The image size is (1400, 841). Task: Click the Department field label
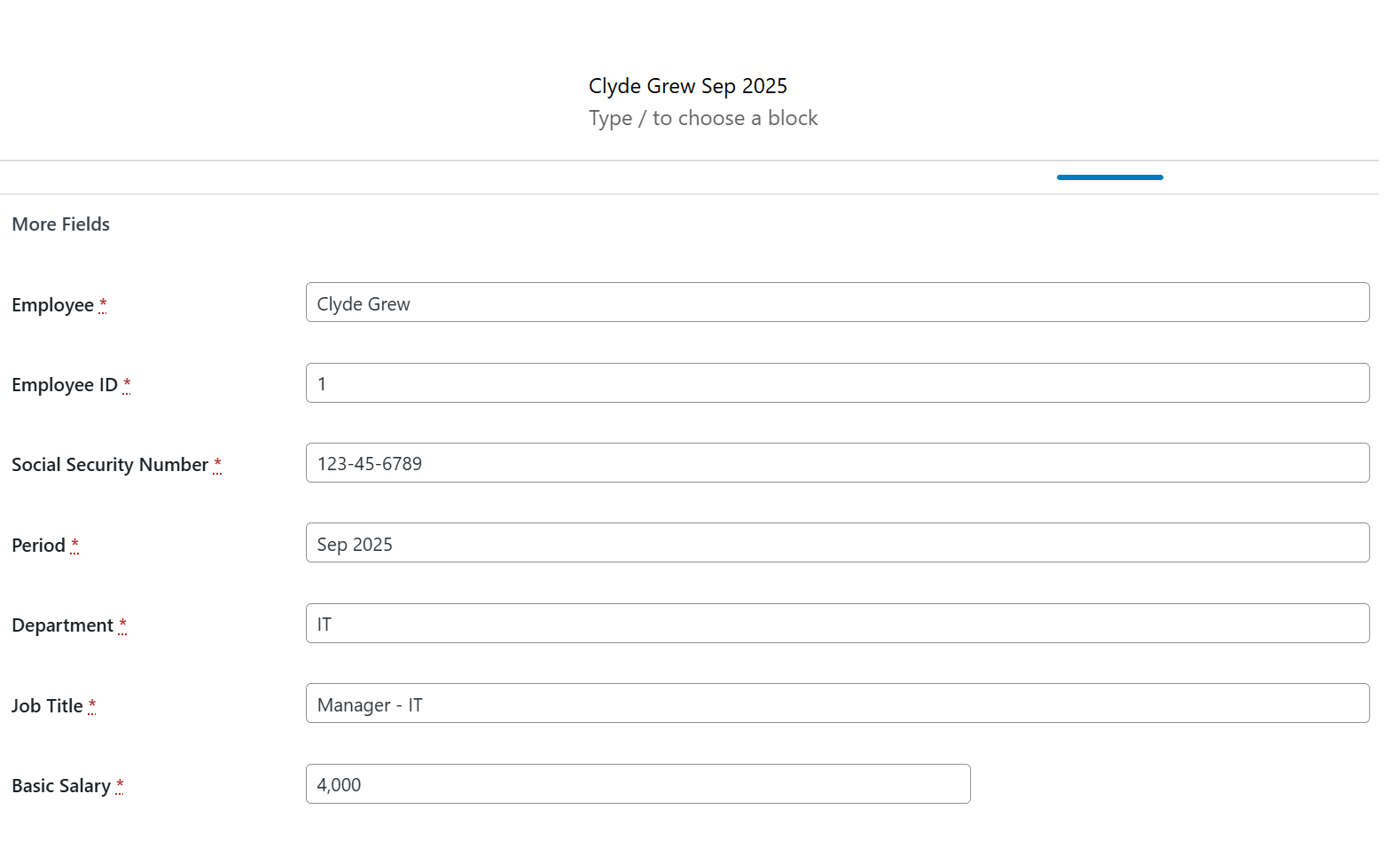coord(62,625)
